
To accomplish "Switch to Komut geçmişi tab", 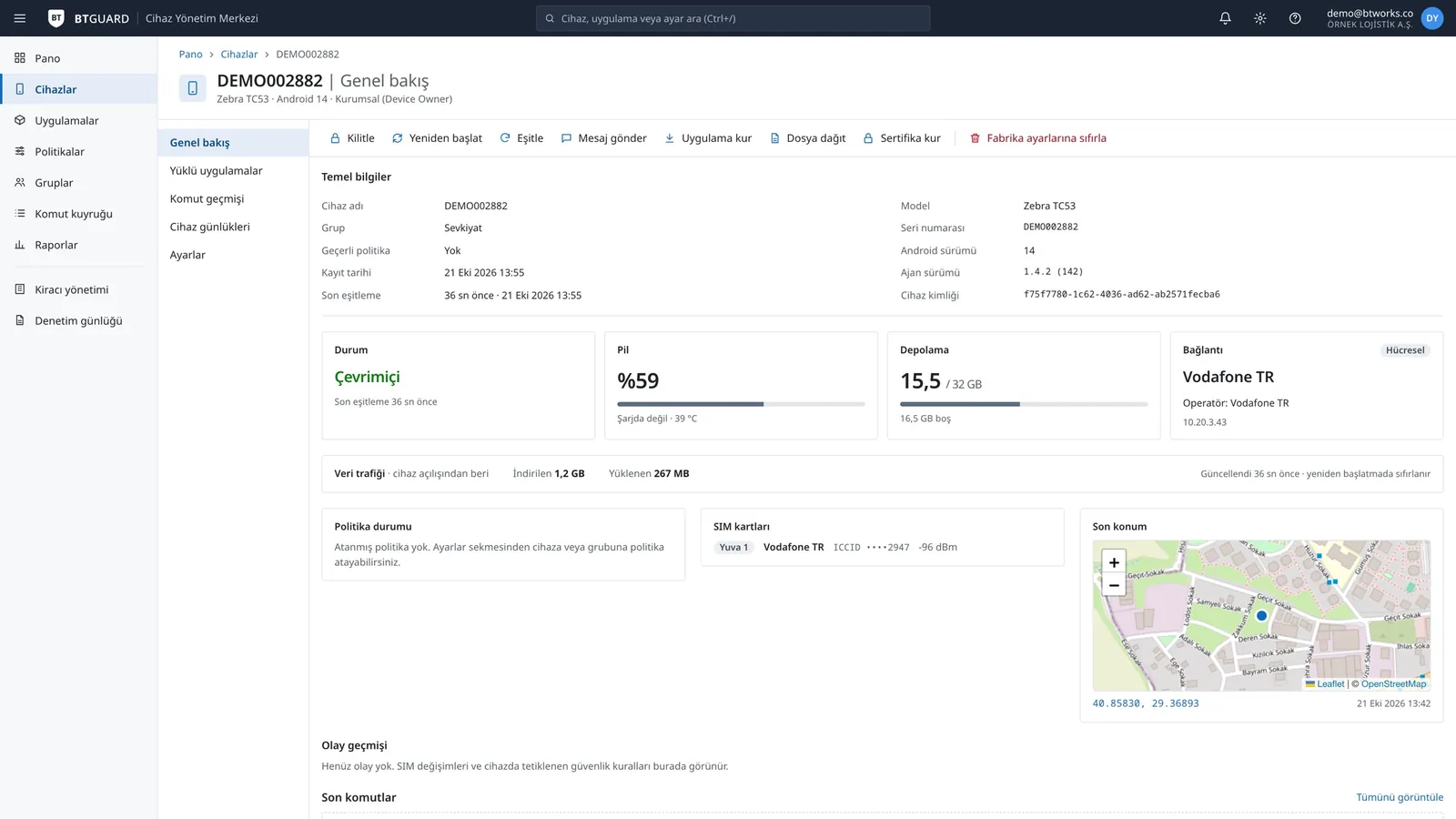I will (233, 199).
